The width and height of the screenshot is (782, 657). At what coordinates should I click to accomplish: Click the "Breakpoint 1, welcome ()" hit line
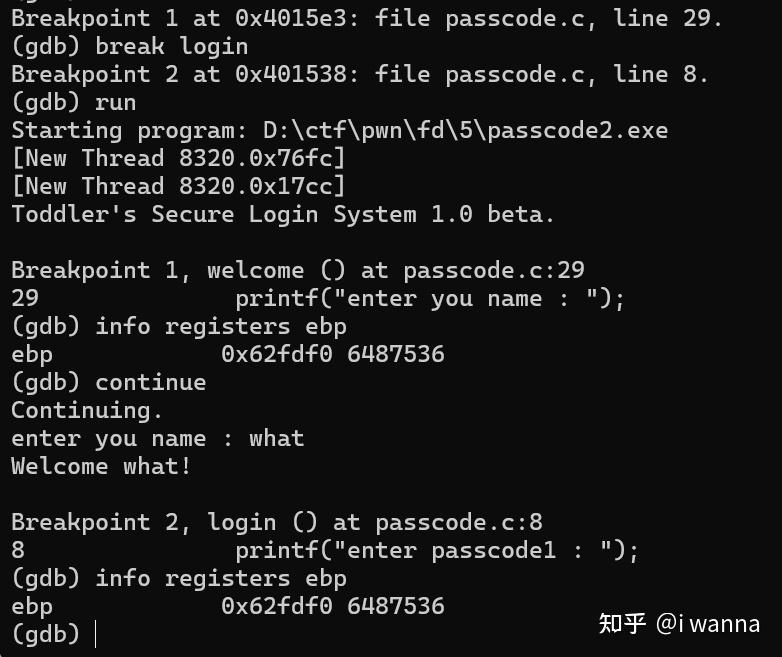point(297,270)
